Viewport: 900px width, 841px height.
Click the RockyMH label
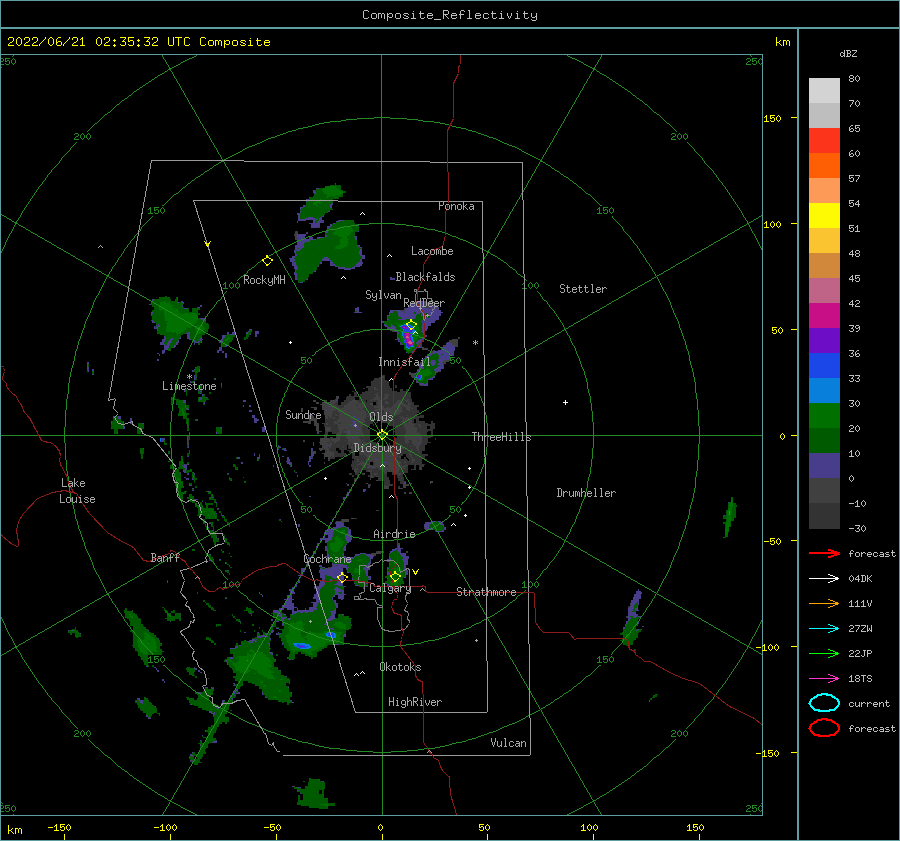coord(264,280)
